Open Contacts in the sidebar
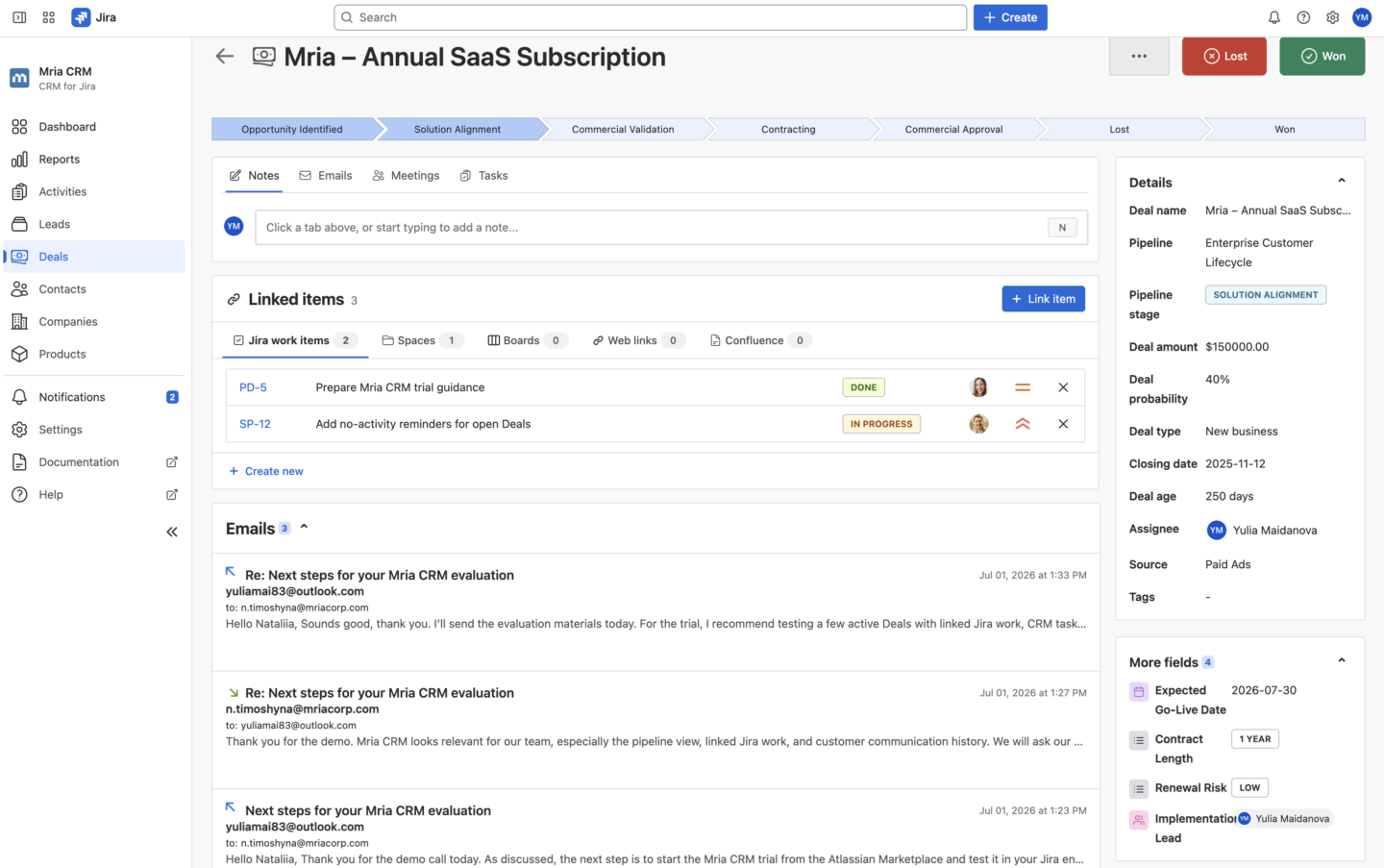 92,289
